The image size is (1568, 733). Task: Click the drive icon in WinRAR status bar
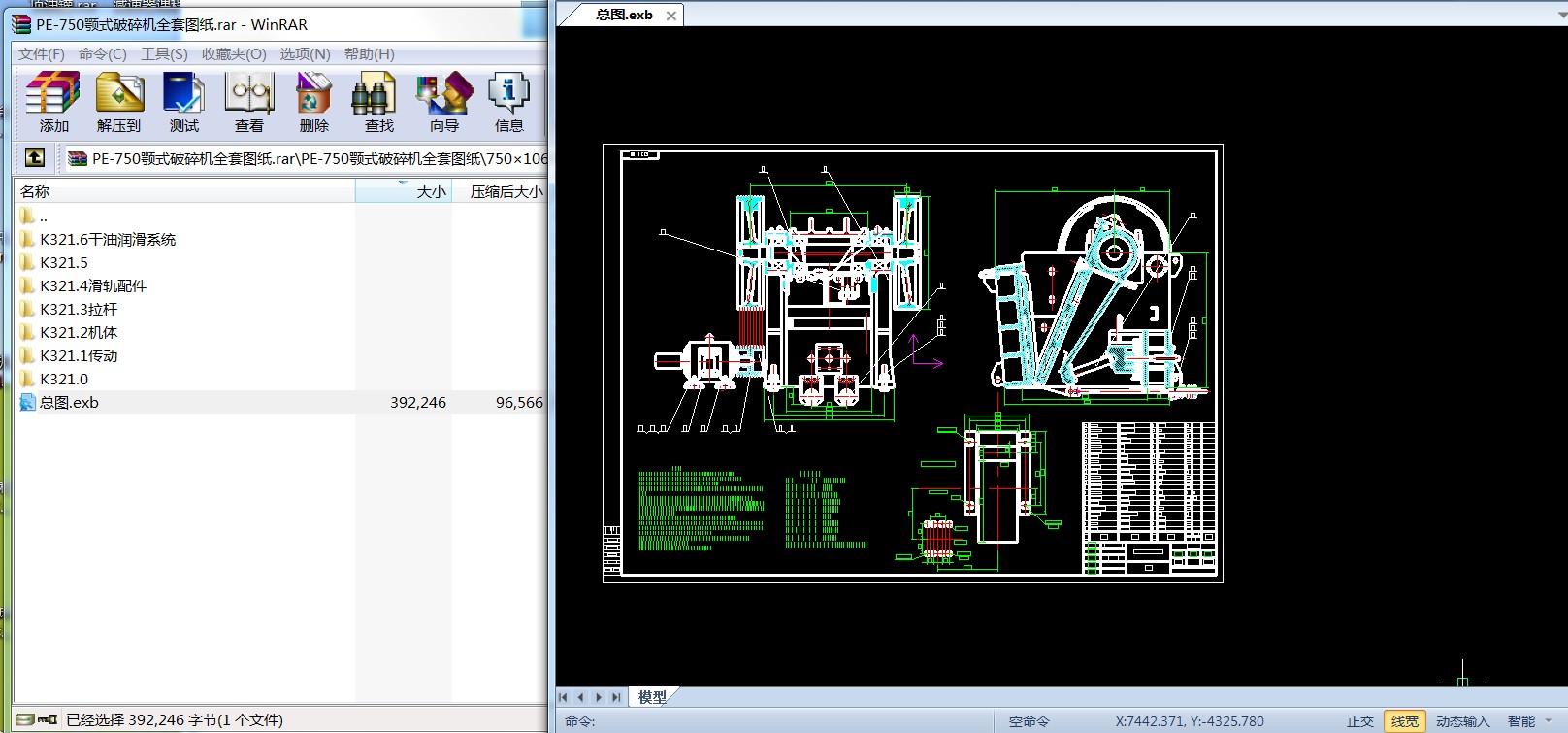25,719
